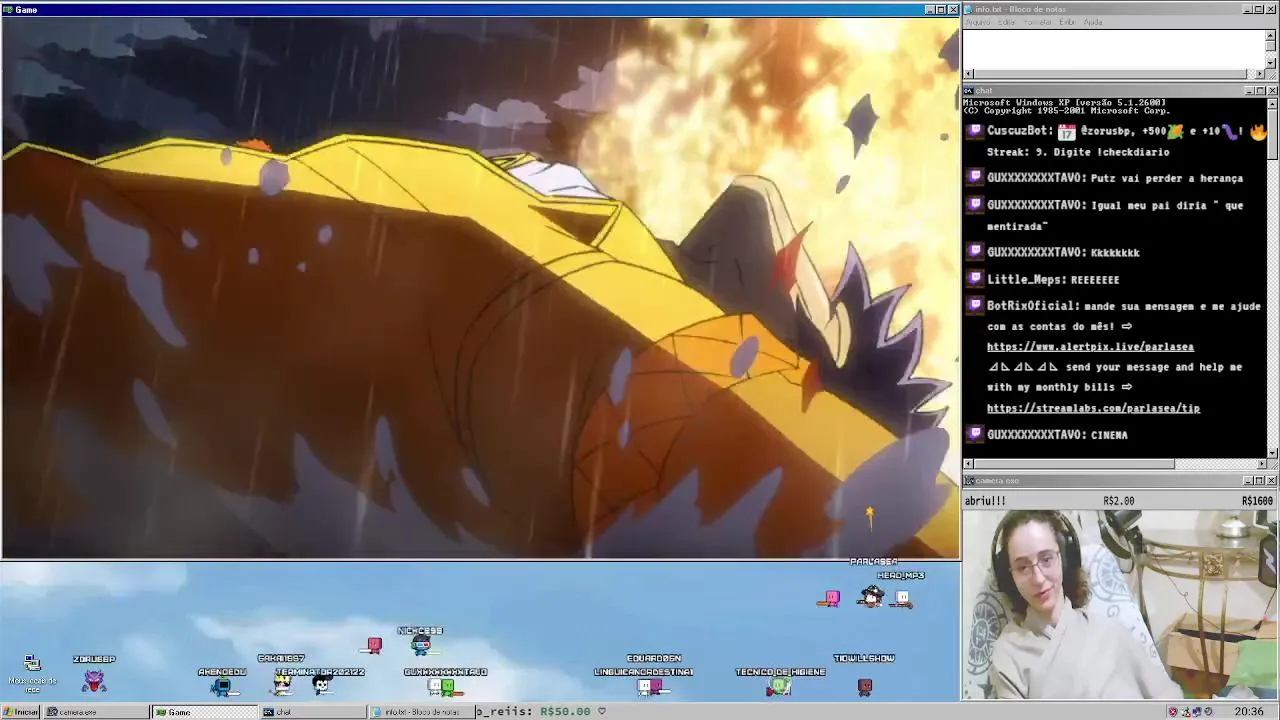This screenshot has height=720, width=1280.
Task: Click the TECNICO_DE_HIGIENE green avatar sprite
Action: (780, 686)
